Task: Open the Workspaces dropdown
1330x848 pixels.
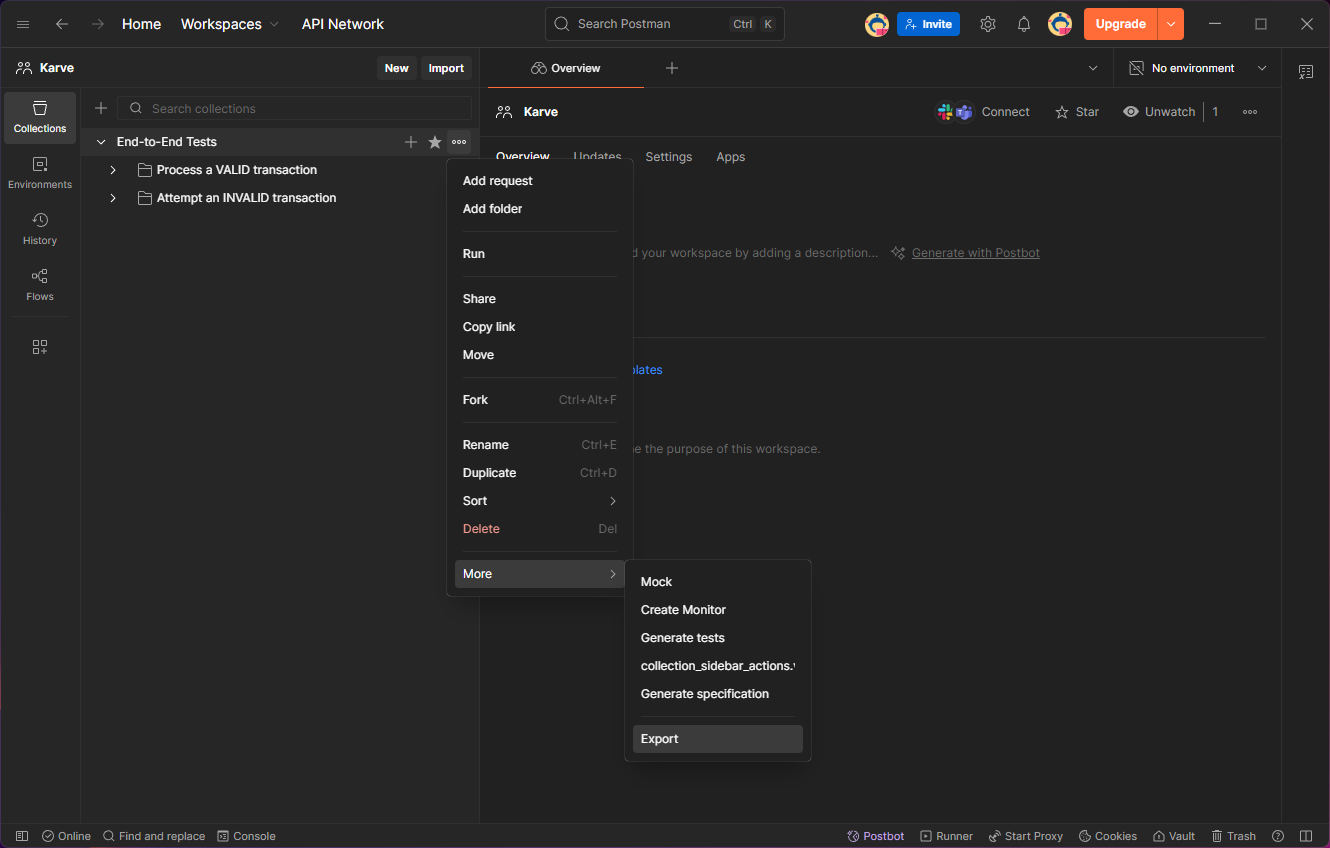Action: coord(230,24)
